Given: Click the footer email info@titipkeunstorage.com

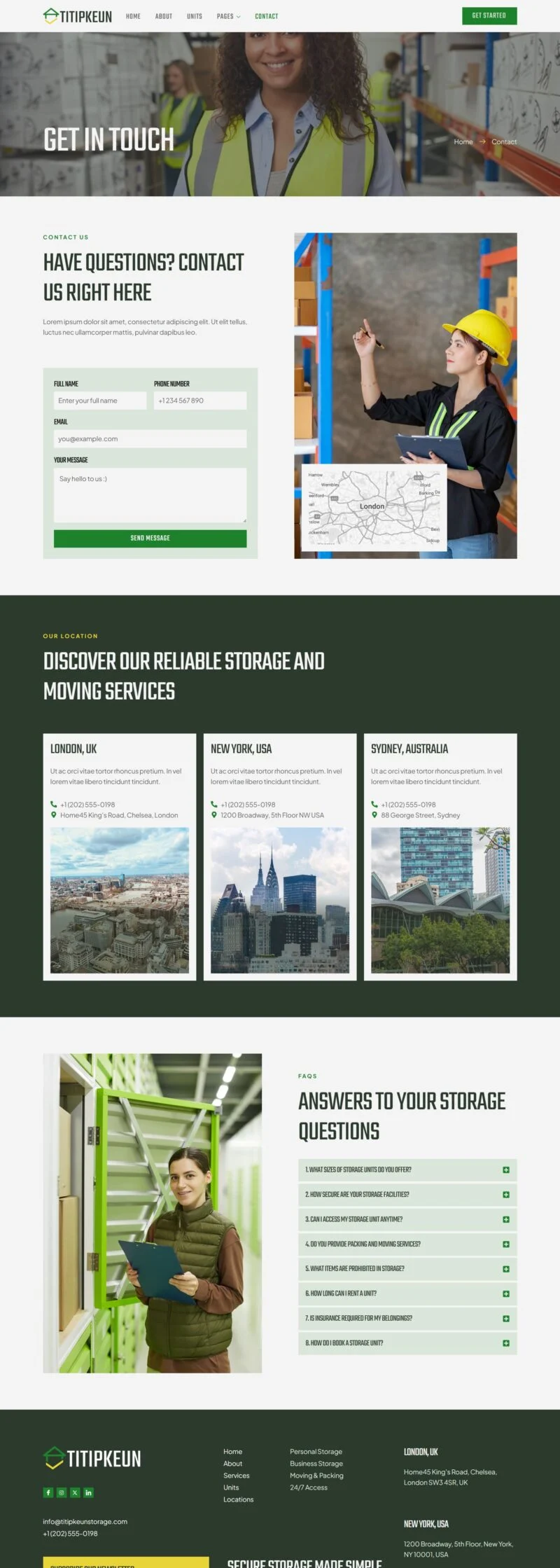Looking at the screenshot, I should tap(85, 1522).
